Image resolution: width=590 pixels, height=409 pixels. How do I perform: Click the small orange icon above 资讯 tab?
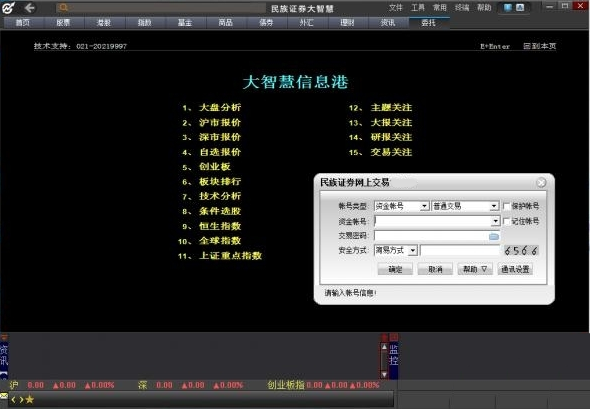(x=4, y=337)
